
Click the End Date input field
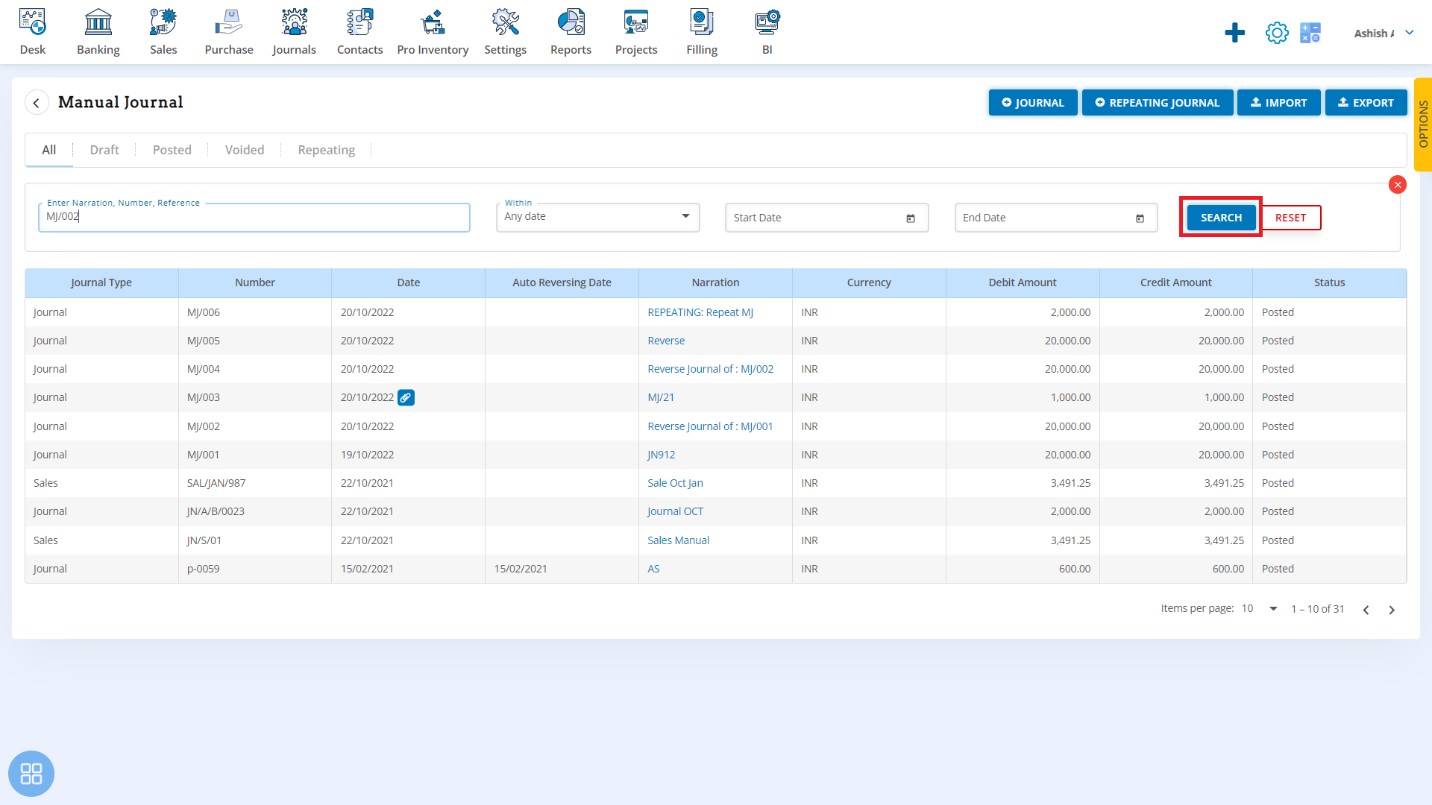tap(1056, 217)
